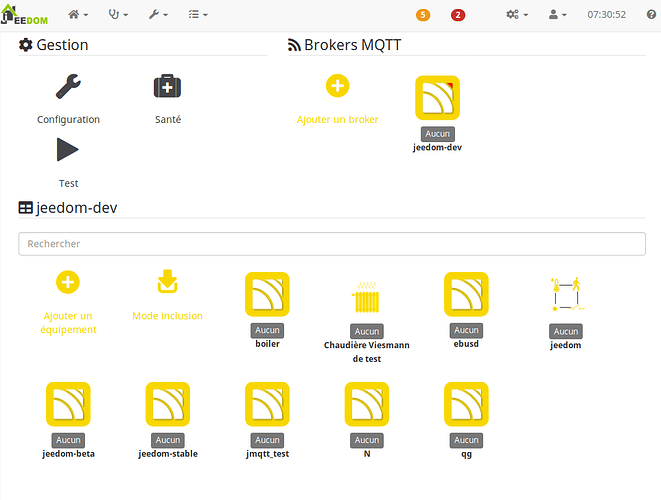Click the orange 5 messages badge

coord(423,15)
